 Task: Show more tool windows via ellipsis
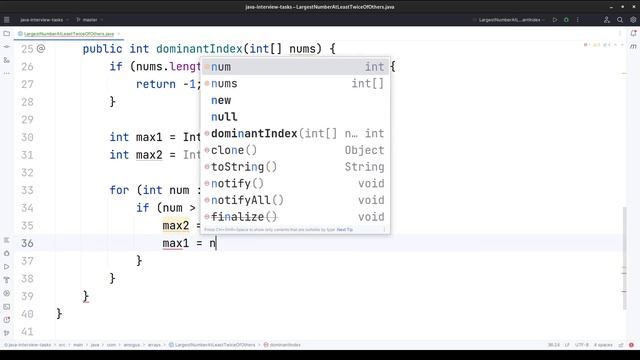pos(7,73)
